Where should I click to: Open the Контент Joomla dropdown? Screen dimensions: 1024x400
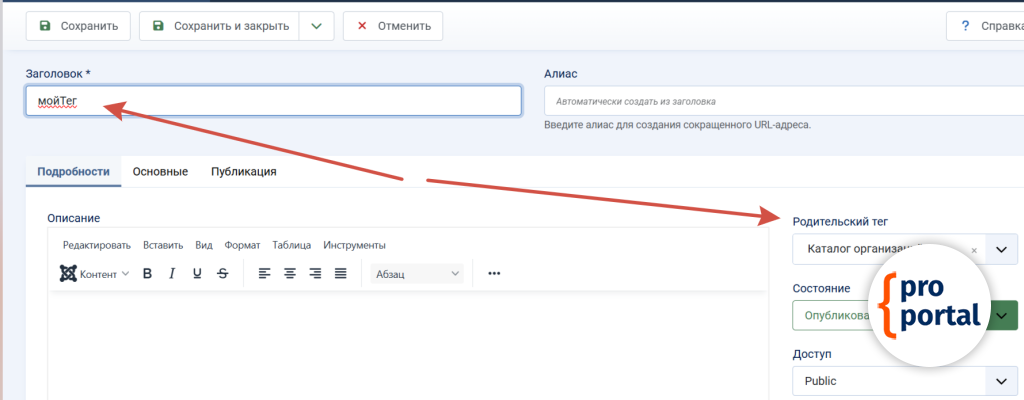pos(95,274)
